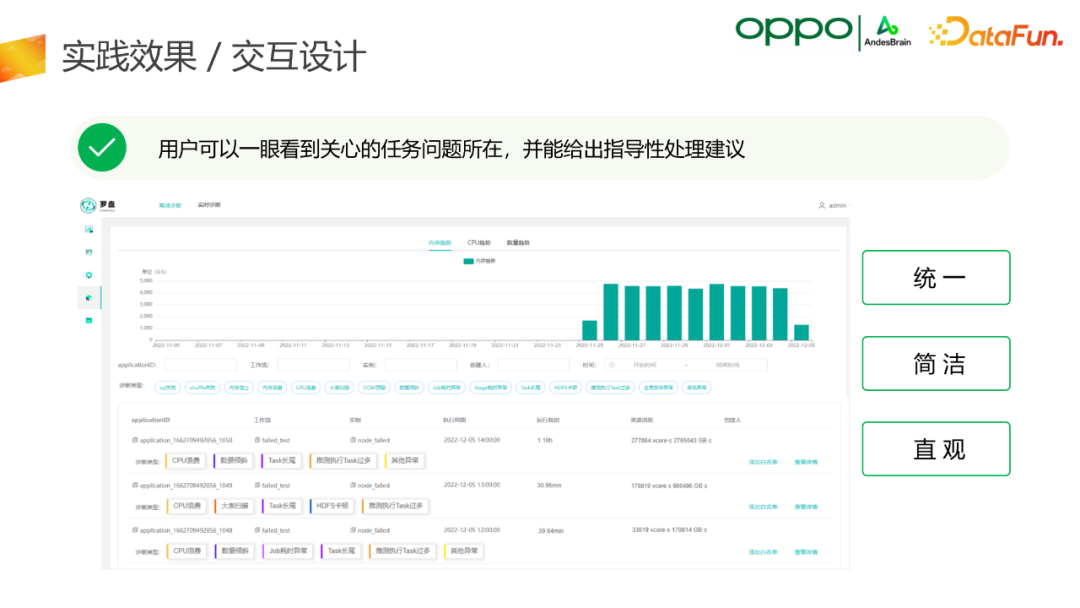Toggle the OOM预警 filter chip
The height and width of the screenshot is (608, 1080).
374,388
